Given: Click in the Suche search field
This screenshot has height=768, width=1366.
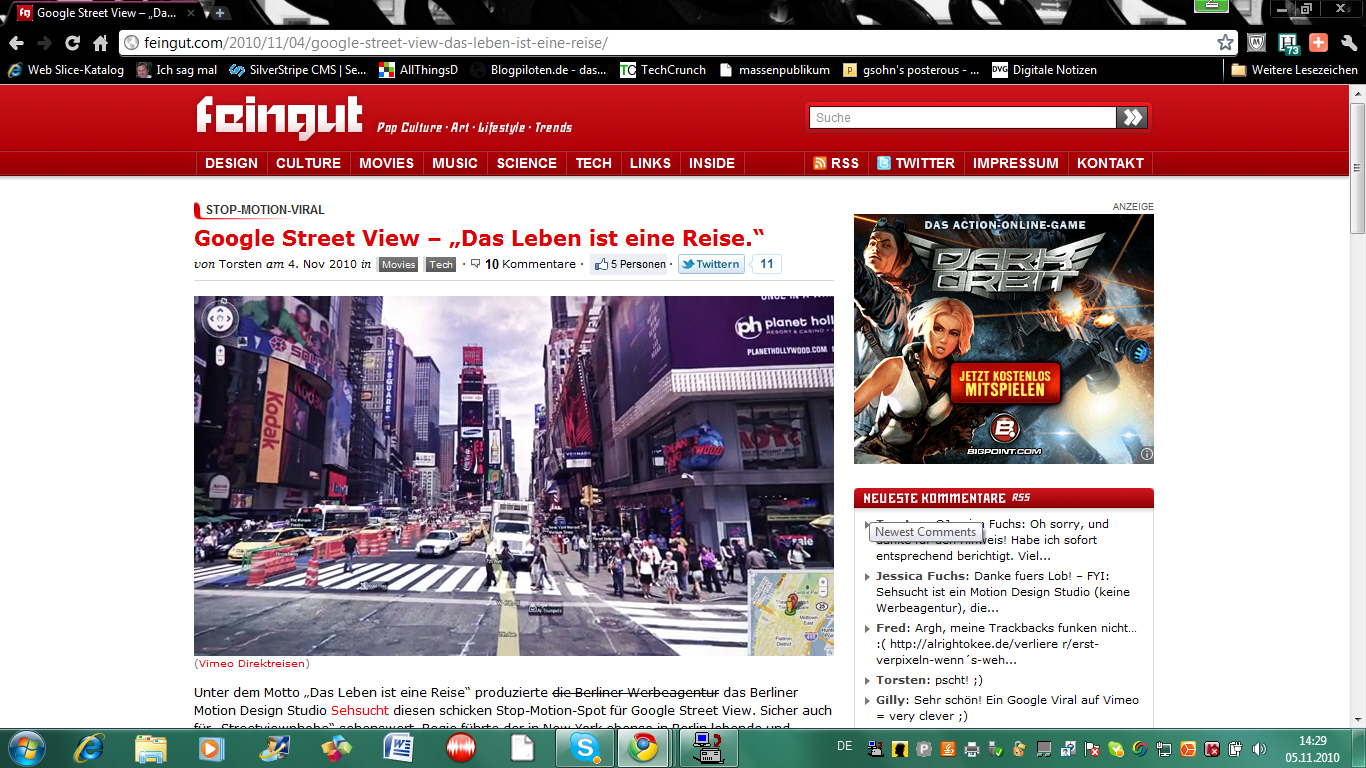Looking at the screenshot, I should coord(962,118).
